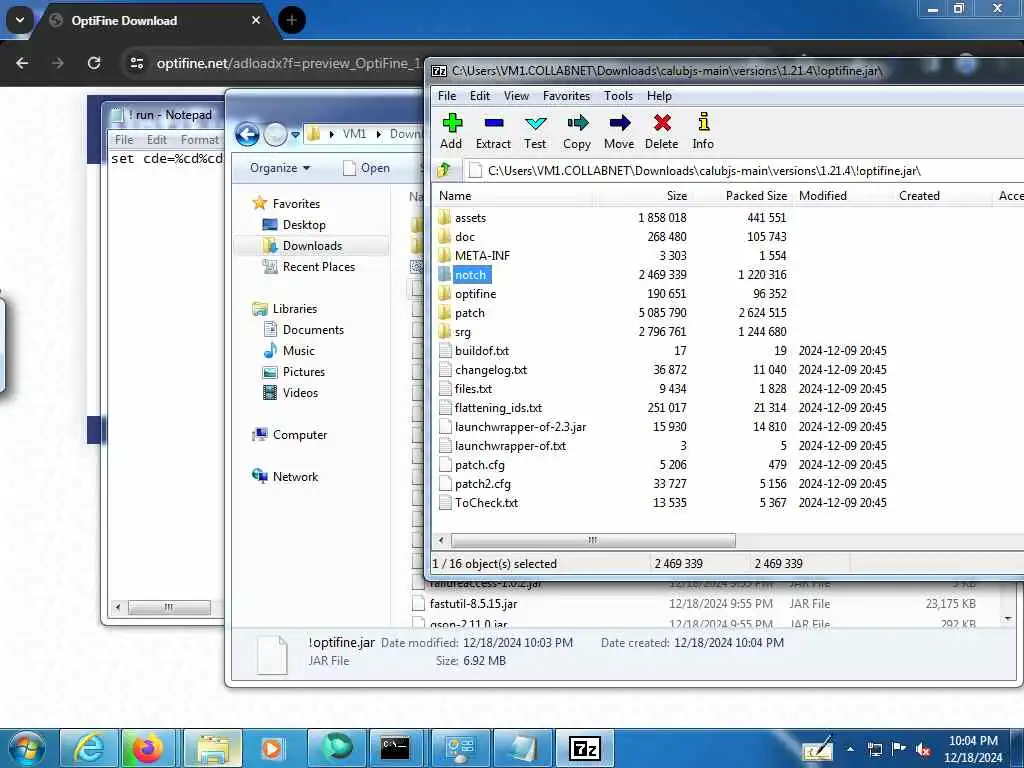This screenshot has width=1024, height=768.
Task: Close the OptiFine Download tab
Action: (x=256, y=20)
